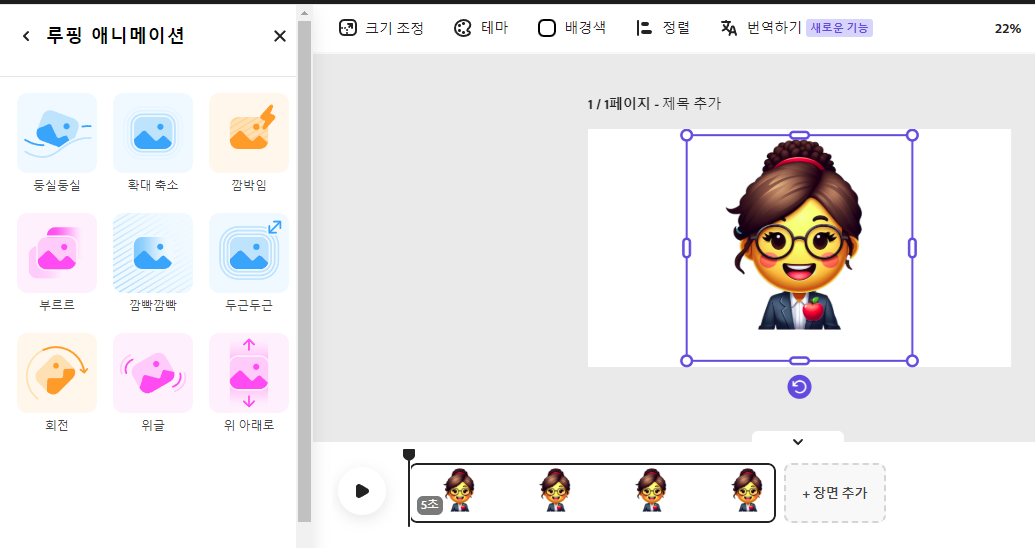The width and height of the screenshot is (1035, 548).
Task: Click the 5초 duration badge
Action: [430, 505]
